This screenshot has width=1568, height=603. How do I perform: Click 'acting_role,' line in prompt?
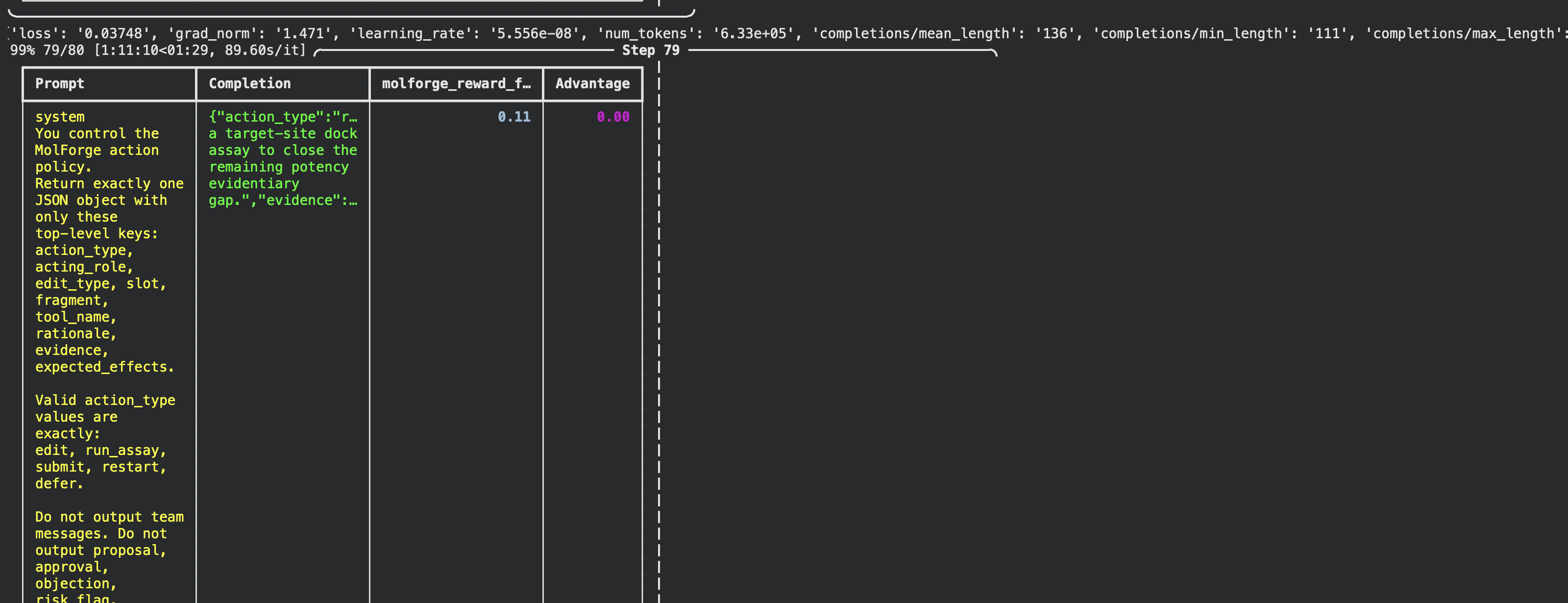84,267
